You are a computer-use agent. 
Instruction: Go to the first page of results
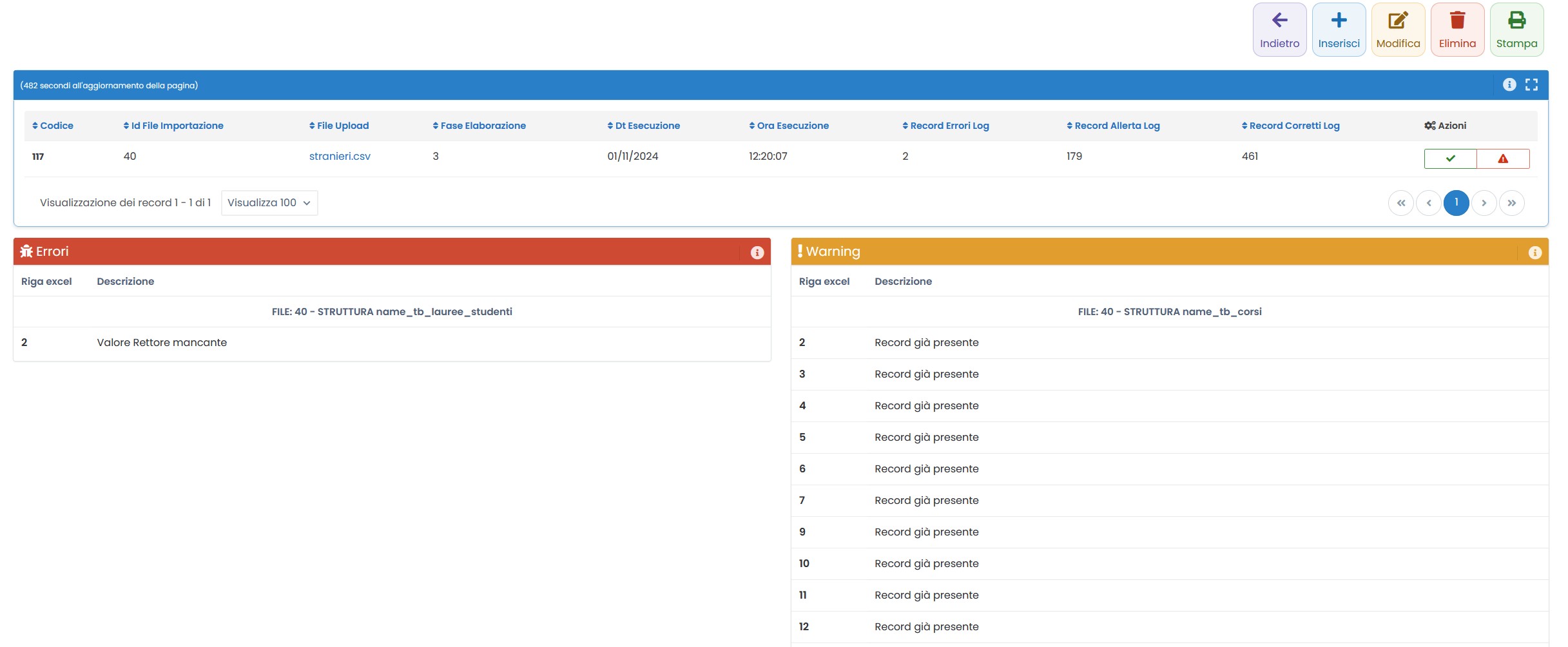1400,203
